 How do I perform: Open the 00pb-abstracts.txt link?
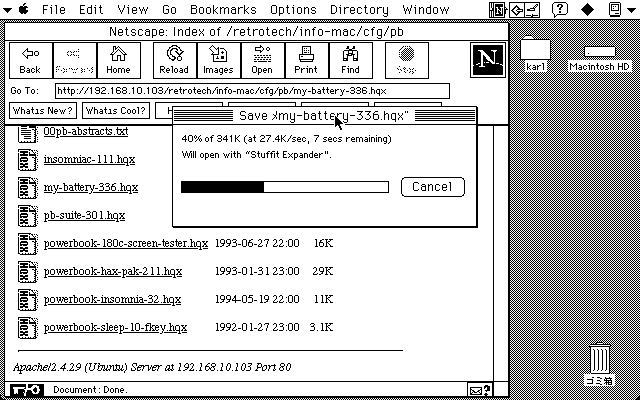86,131
